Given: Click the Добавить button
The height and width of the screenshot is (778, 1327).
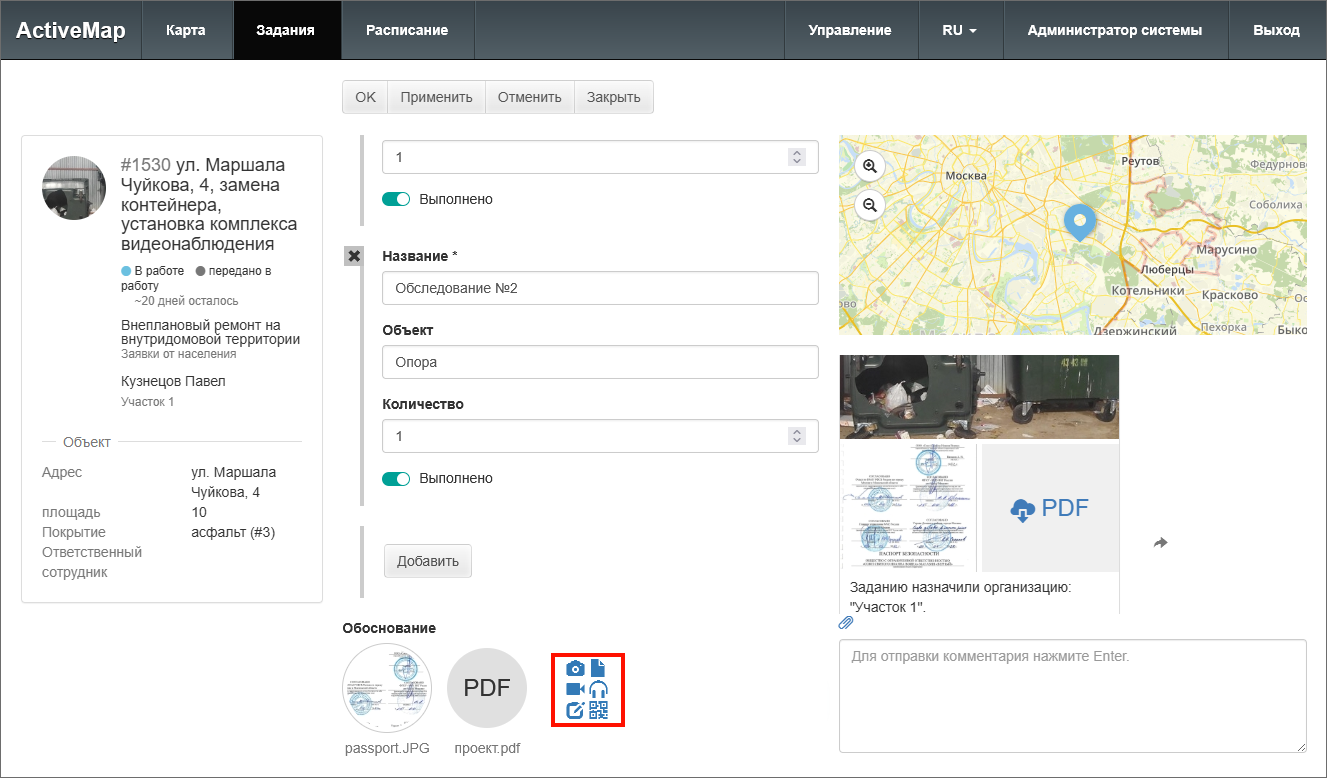Looking at the screenshot, I should coord(427,561).
